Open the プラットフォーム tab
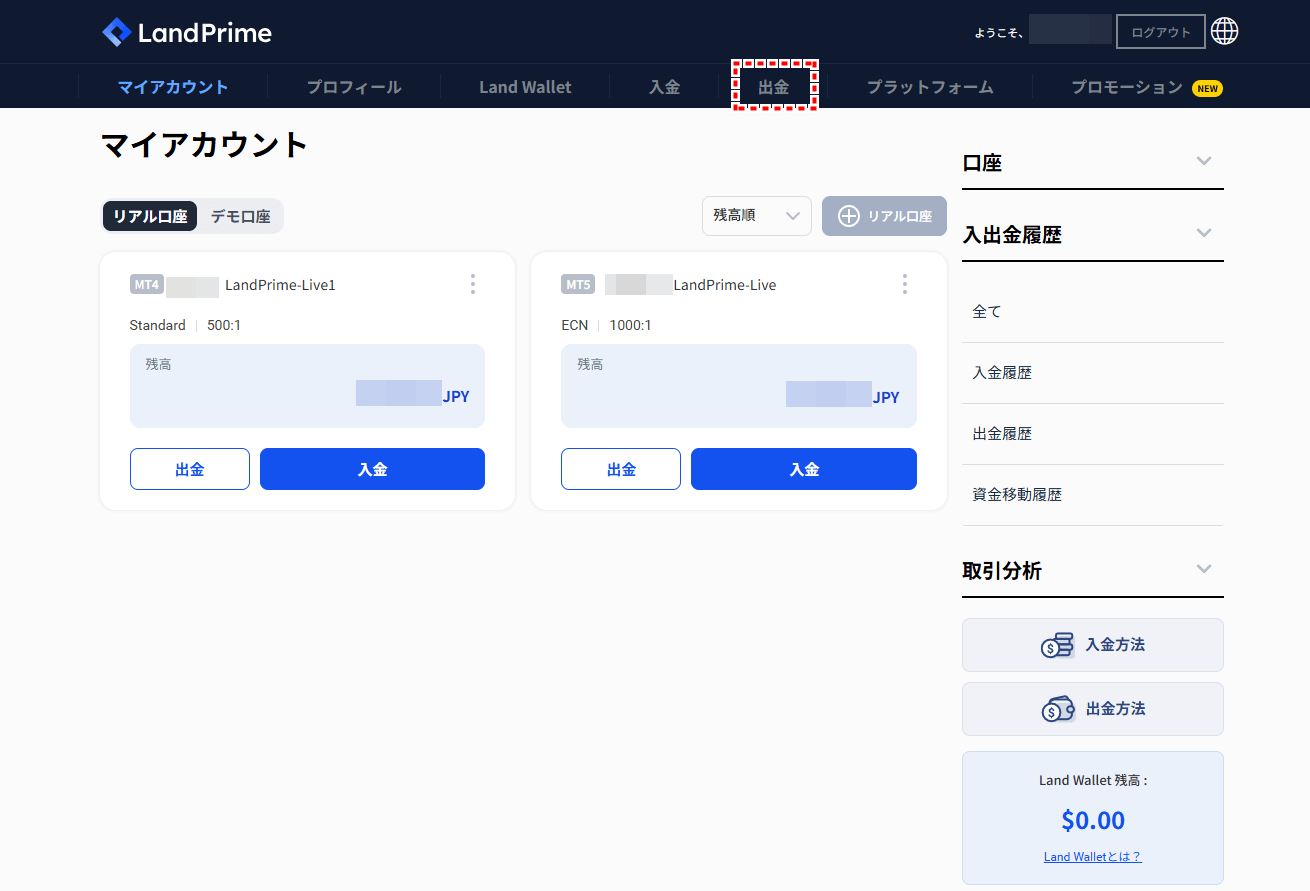 pyautogui.click(x=930, y=87)
